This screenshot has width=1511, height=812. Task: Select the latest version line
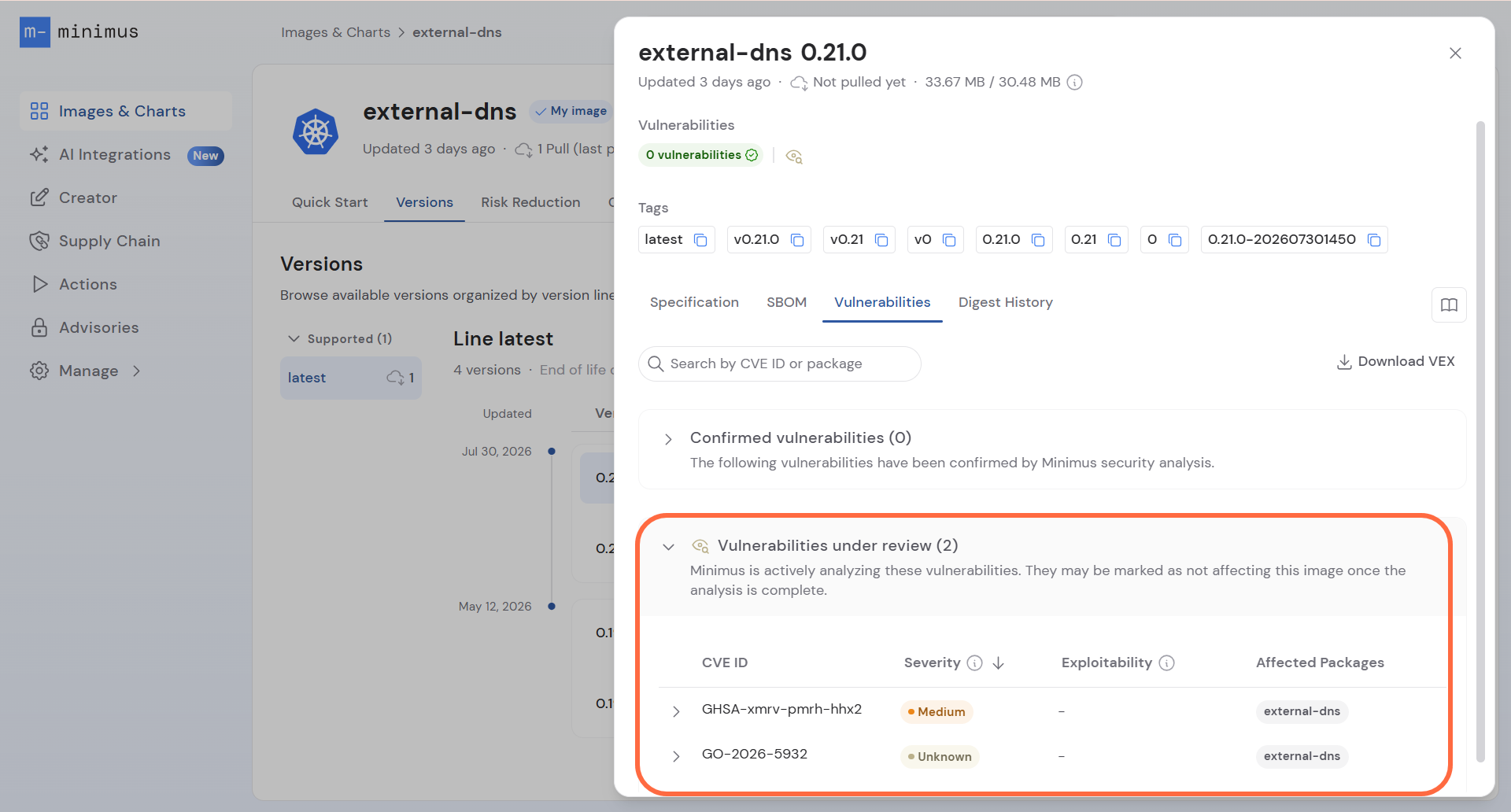click(351, 378)
